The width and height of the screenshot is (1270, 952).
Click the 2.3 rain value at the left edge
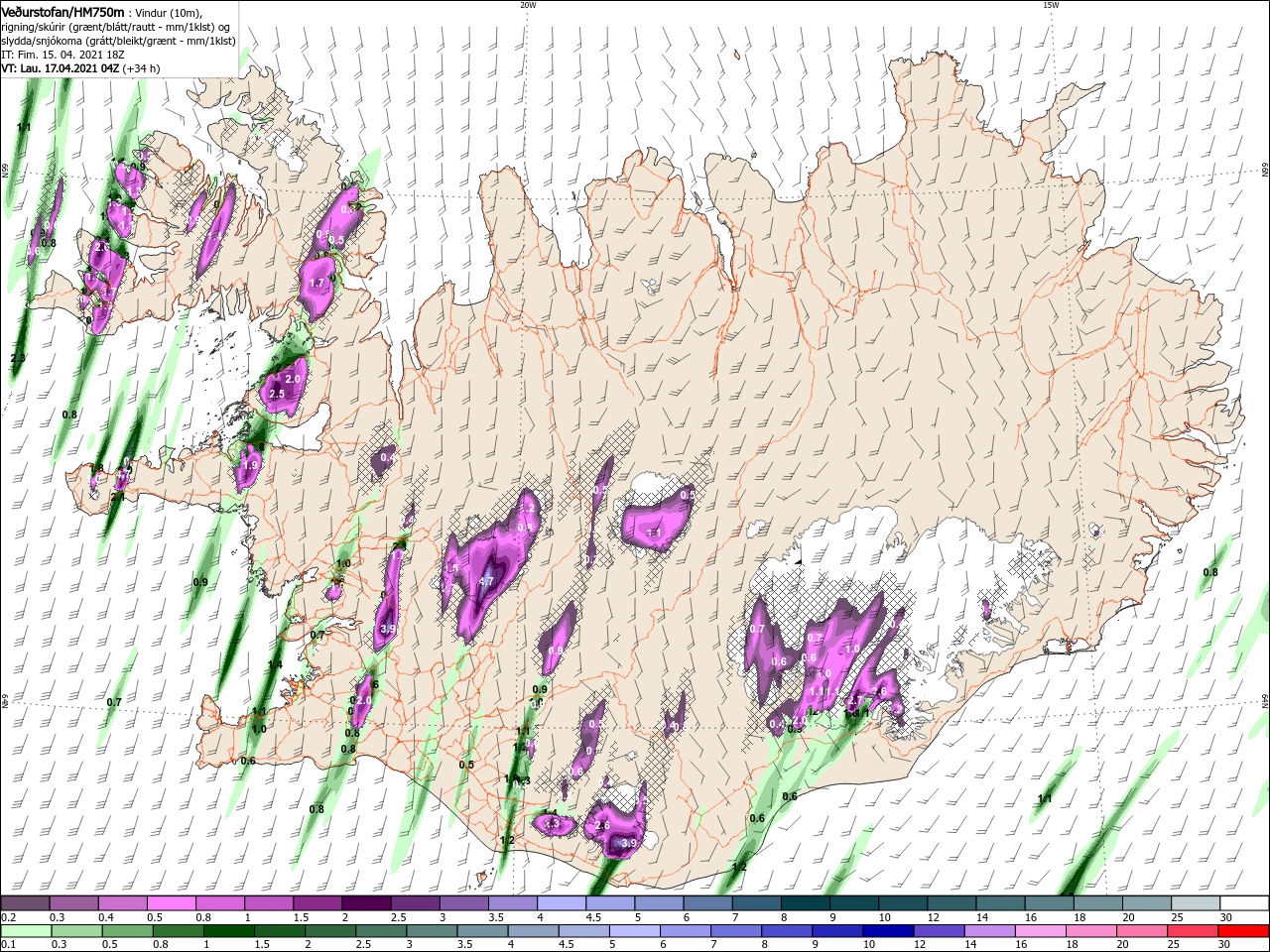pyautogui.click(x=18, y=358)
